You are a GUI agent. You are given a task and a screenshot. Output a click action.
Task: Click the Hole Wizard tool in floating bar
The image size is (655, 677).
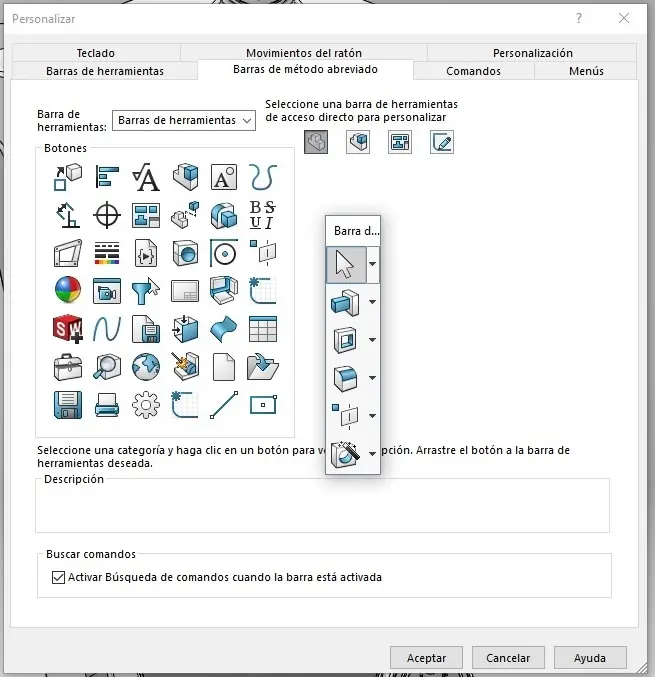click(x=345, y=454)
